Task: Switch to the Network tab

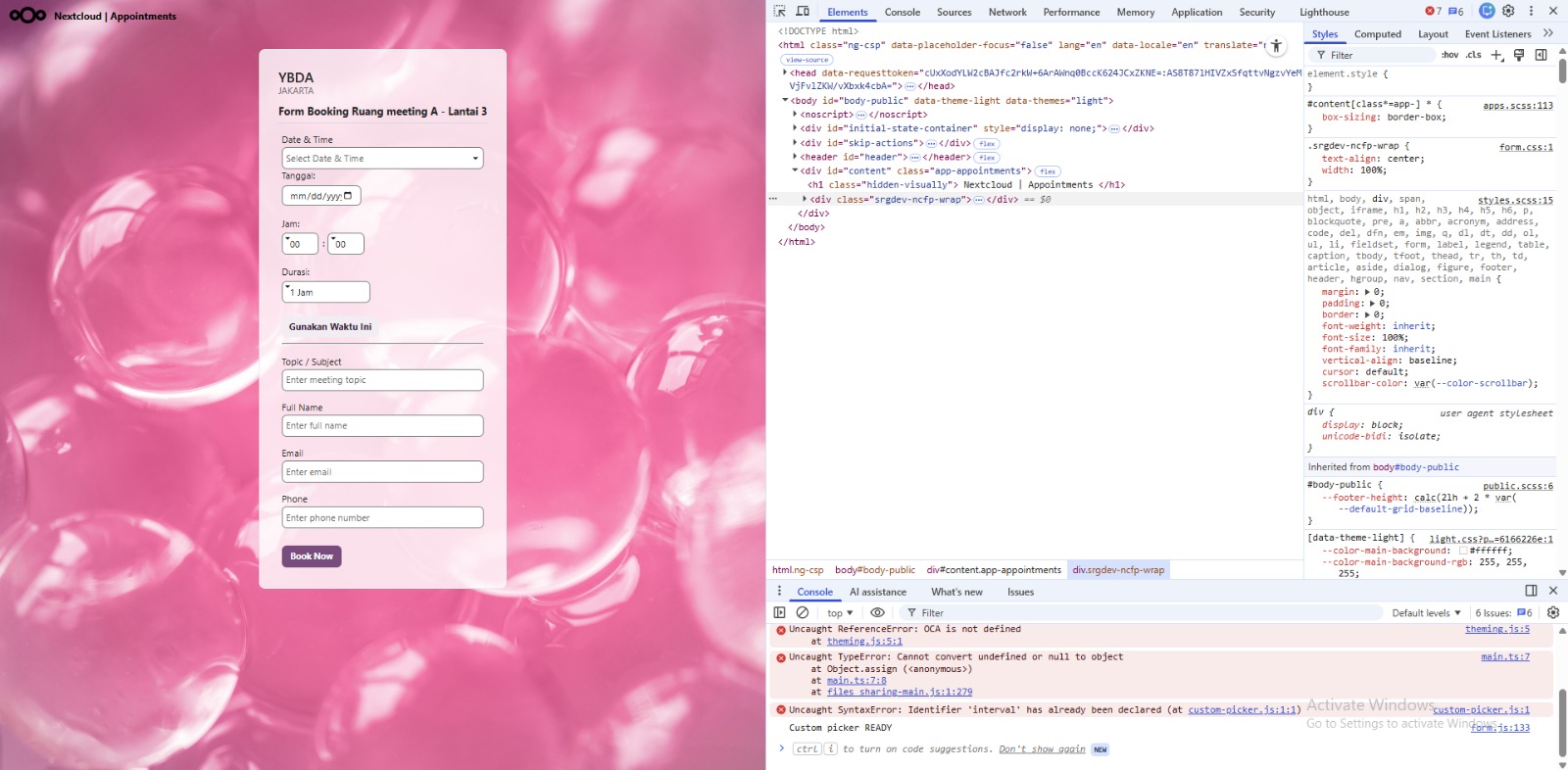Action: [1006, 12]
